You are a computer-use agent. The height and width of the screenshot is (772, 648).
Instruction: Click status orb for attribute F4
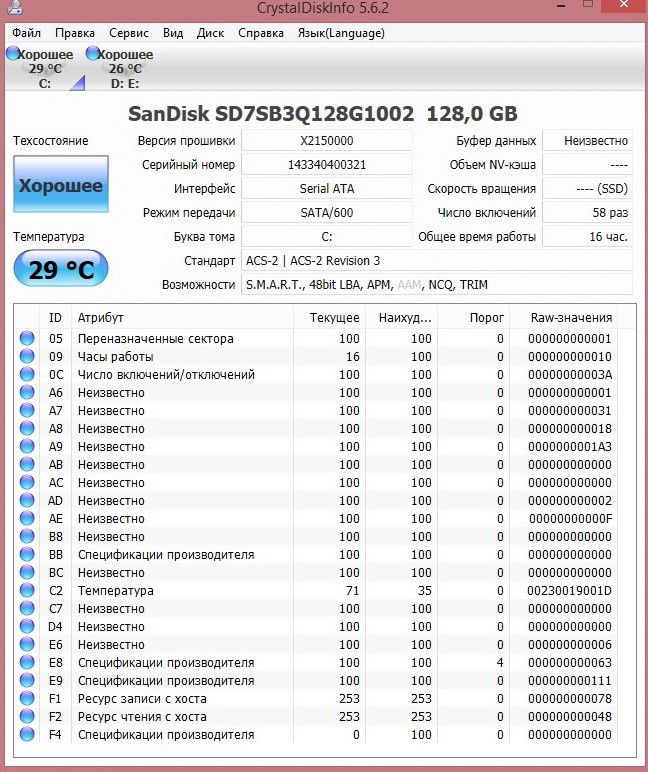[27, 734]
